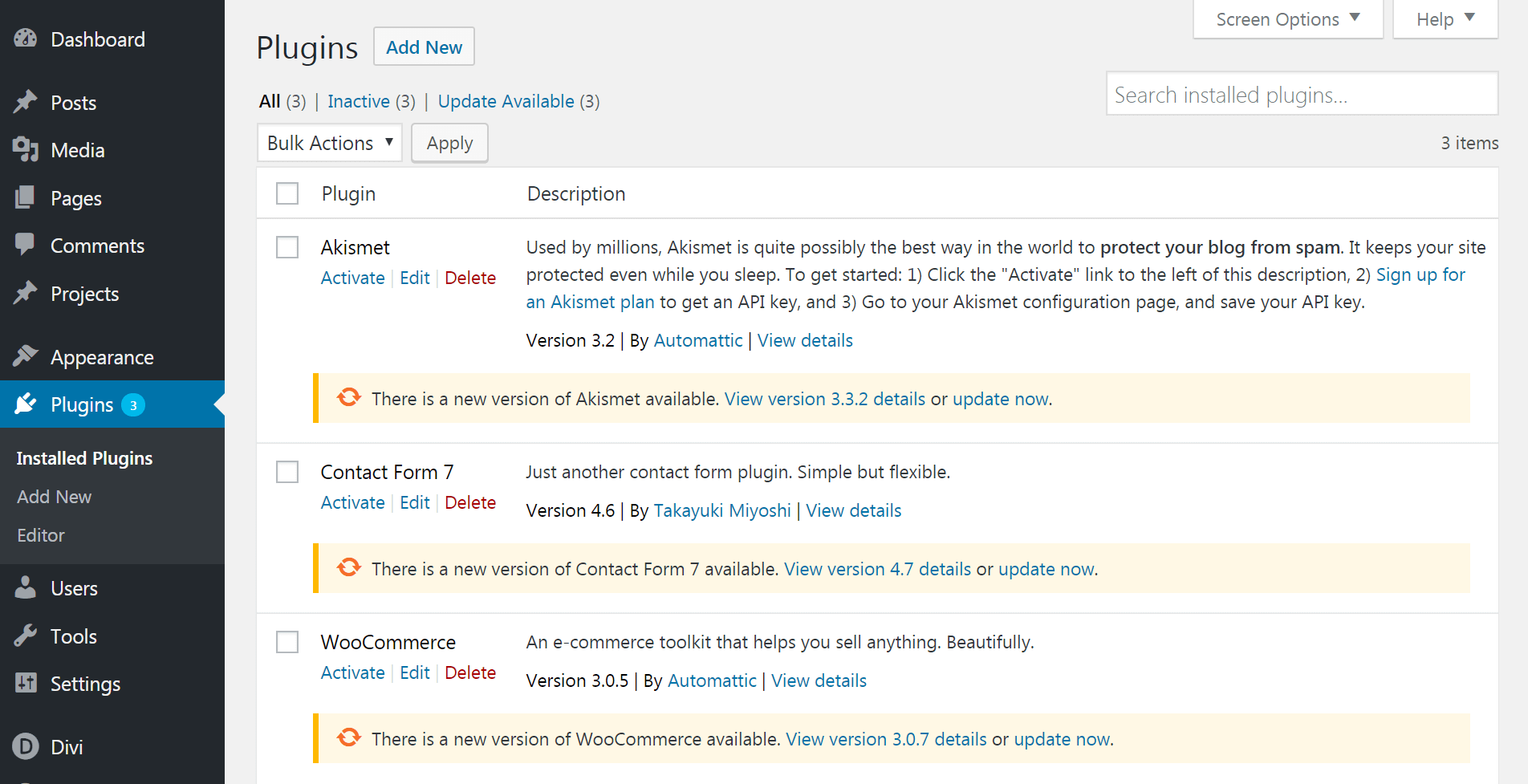Click the Dashboard gauge icon
The image size is (1528, 784).
[26, 39]
